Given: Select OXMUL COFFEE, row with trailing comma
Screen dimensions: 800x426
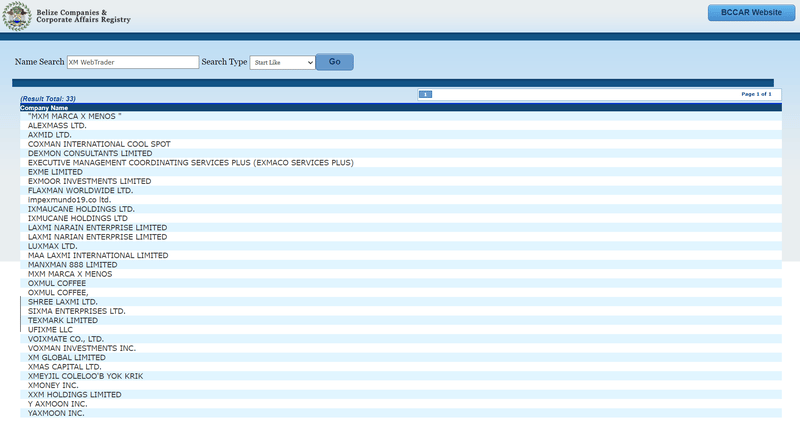Looking at the screenshot, I should coord(401,292).
